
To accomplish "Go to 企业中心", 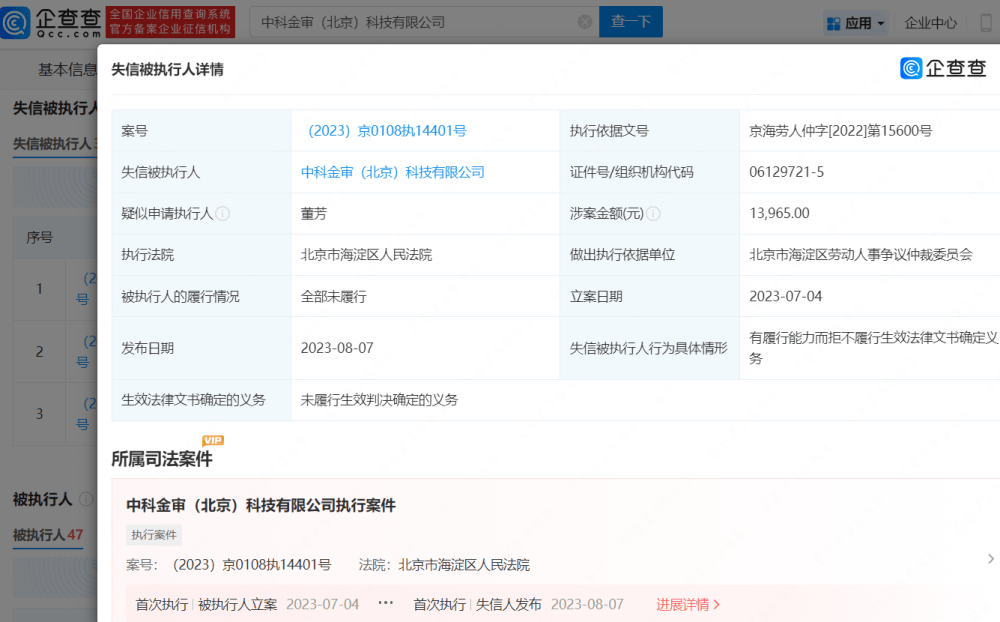I will (930, 23).
